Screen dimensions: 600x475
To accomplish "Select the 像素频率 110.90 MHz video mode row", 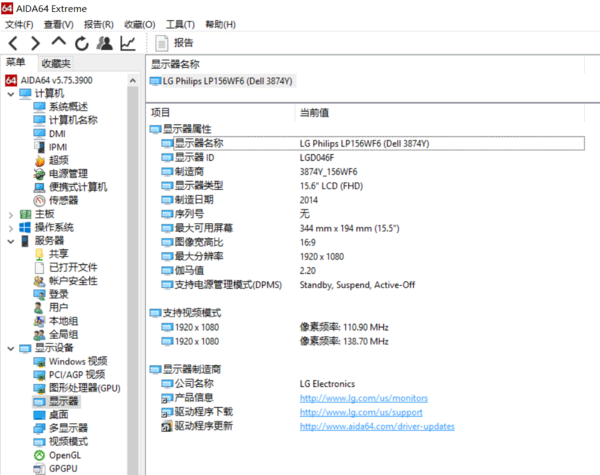I will pyautogui.click(x=373, y=327).
